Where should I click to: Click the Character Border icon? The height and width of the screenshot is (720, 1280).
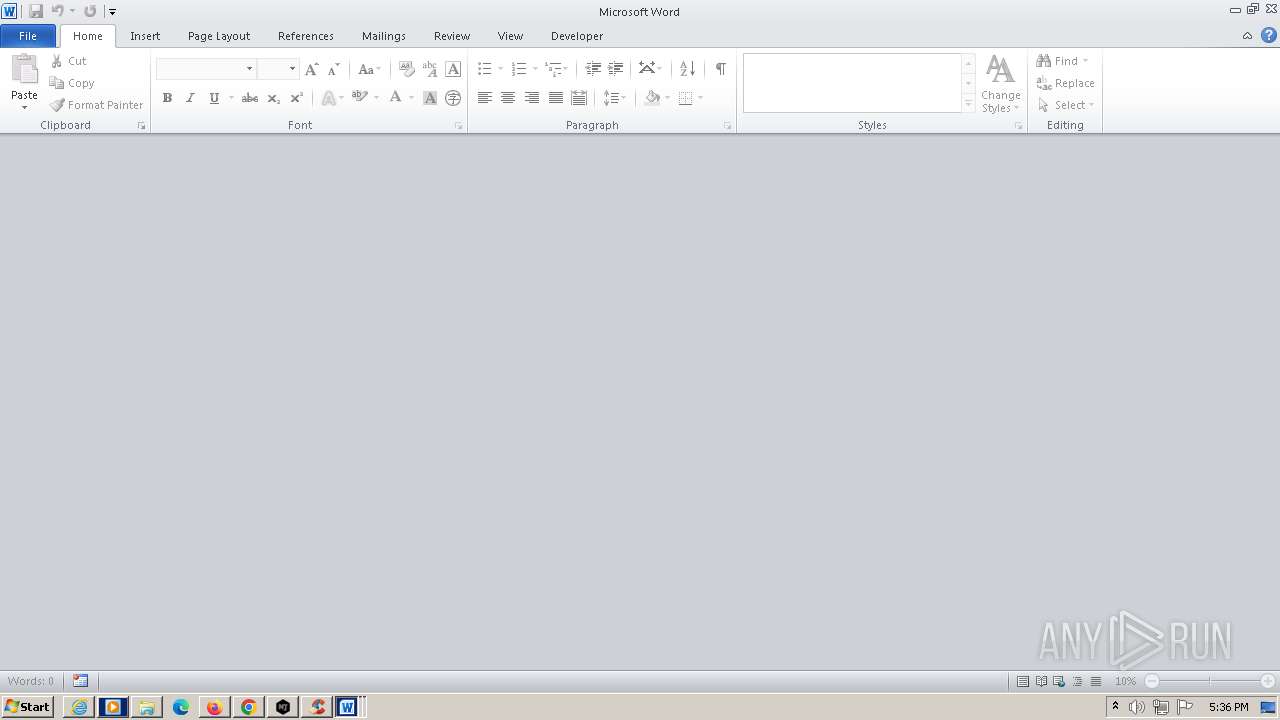point(453,69)
